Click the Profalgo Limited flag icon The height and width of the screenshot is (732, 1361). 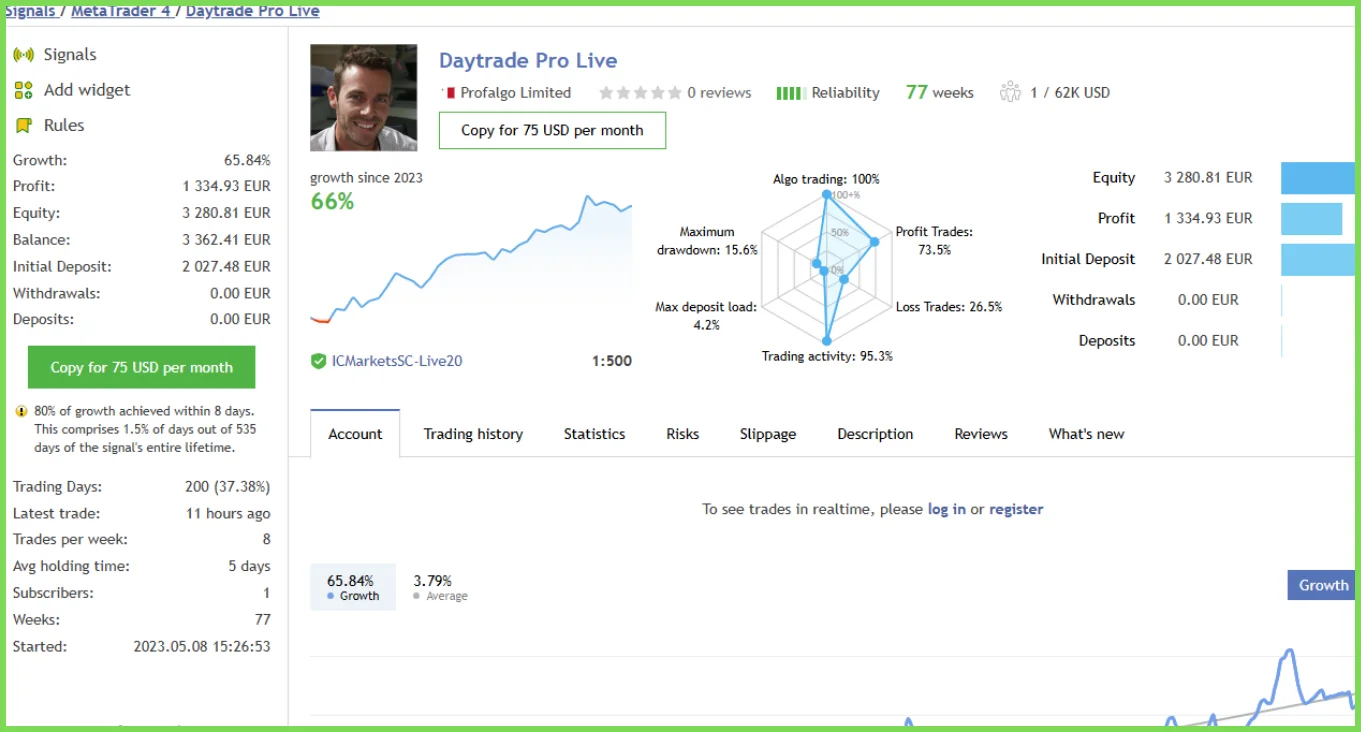click(x=450, y=93)
